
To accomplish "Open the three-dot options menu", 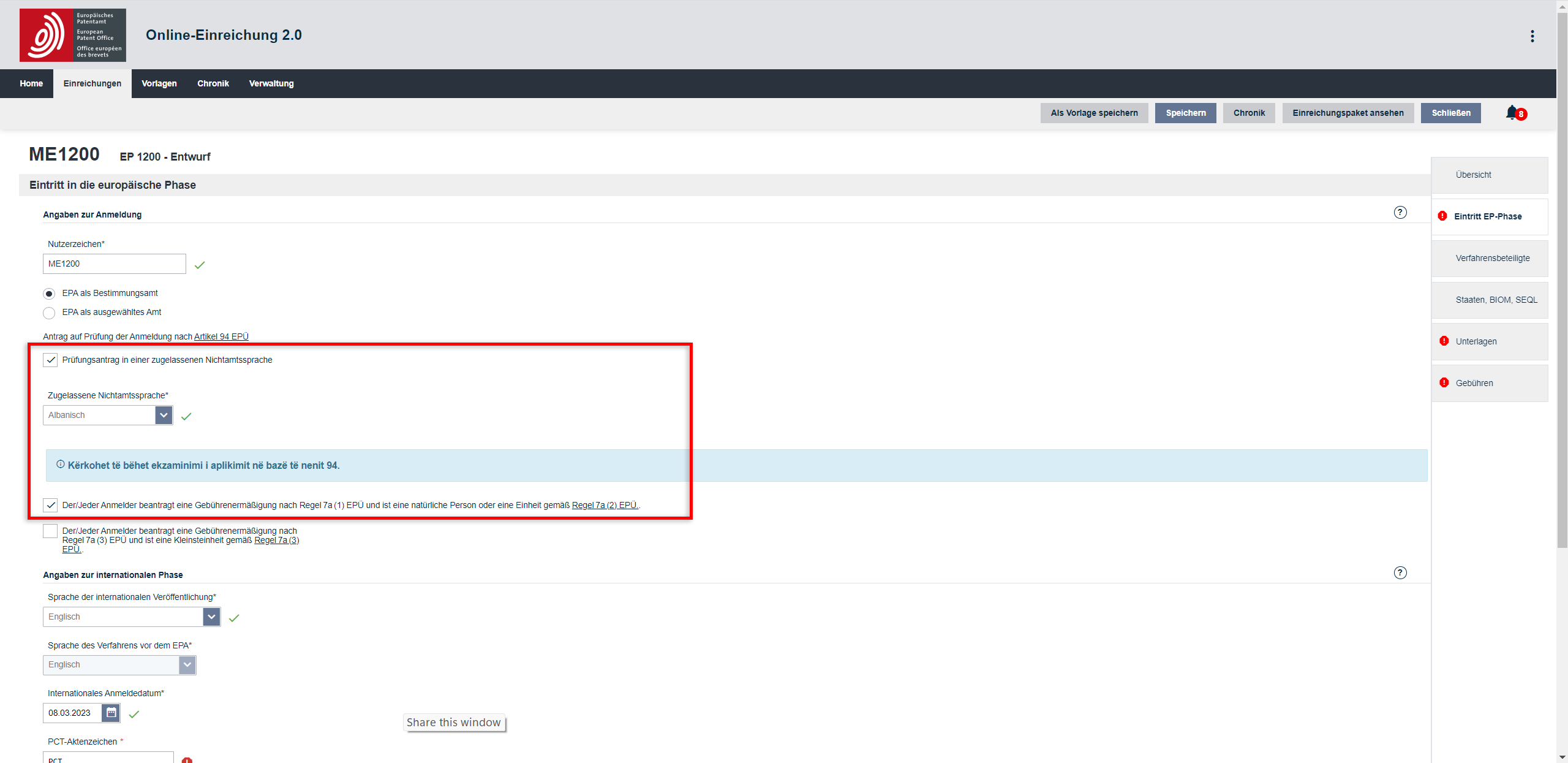I will 1532,36.
